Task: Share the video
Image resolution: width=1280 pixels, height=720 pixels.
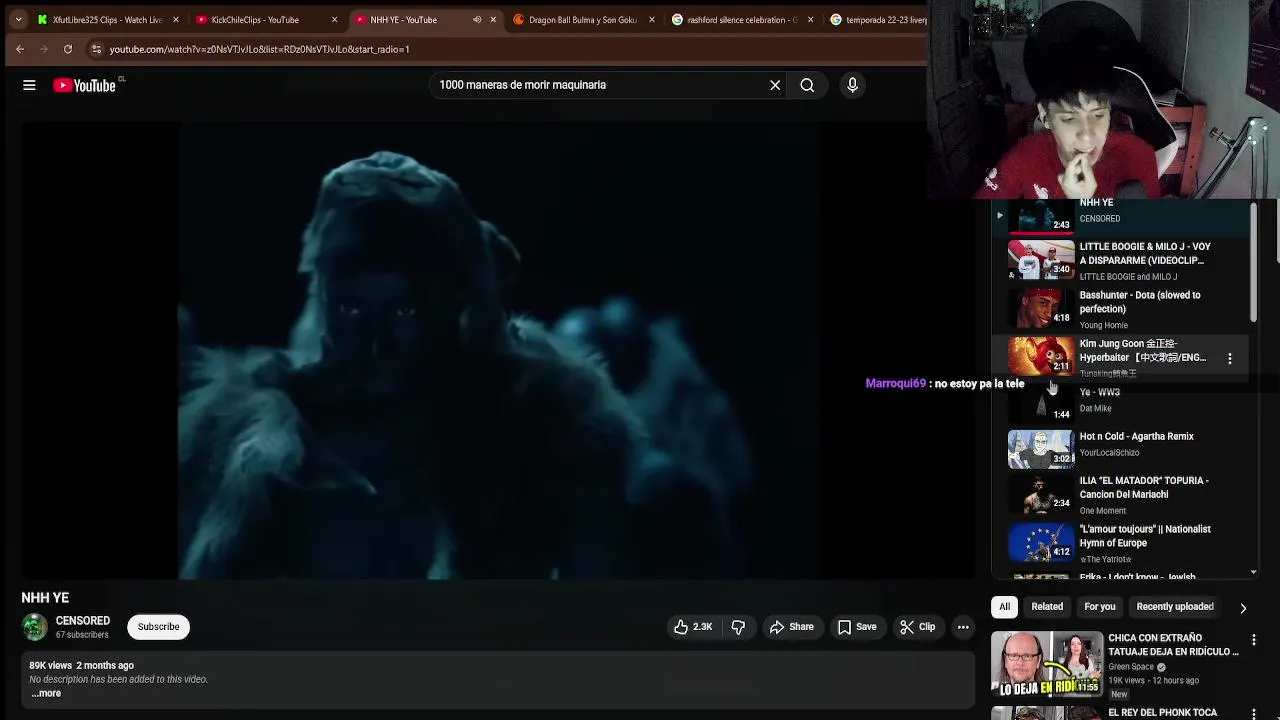Action: pos(791,627)
